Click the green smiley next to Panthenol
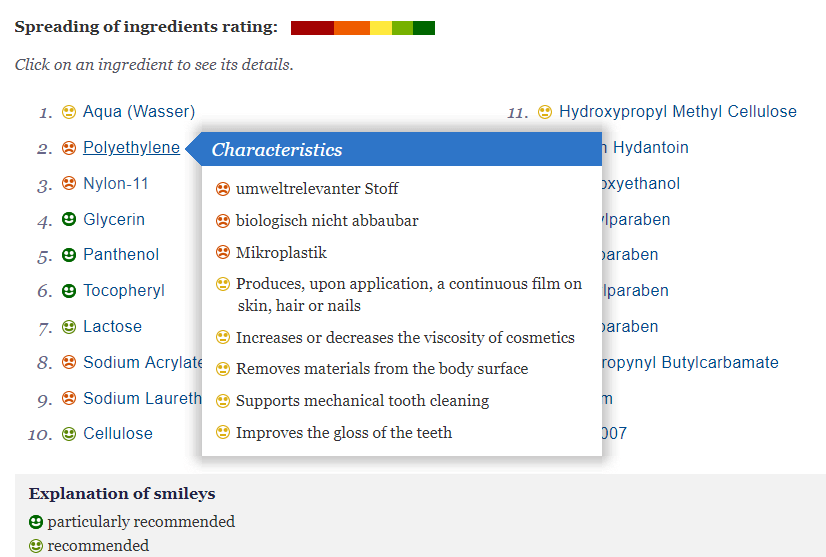Image resolution: width=826 pixels, height=557 pixels. tap(69, 255)
